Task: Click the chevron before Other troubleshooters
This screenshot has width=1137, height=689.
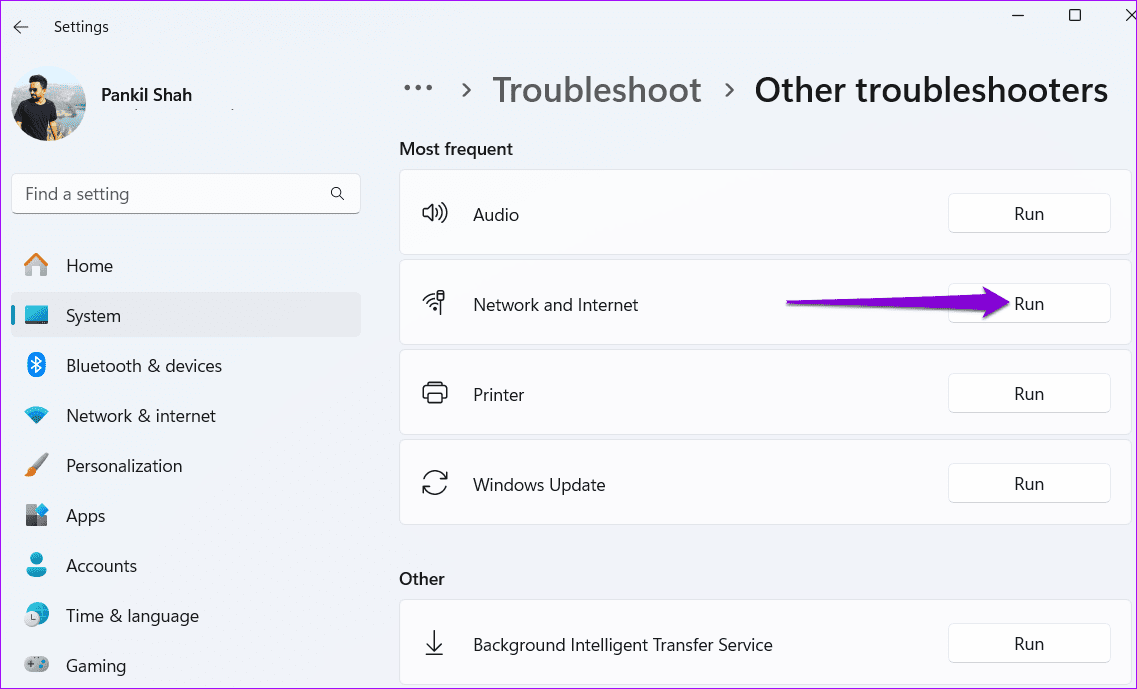Action: (x=729, y=91)
